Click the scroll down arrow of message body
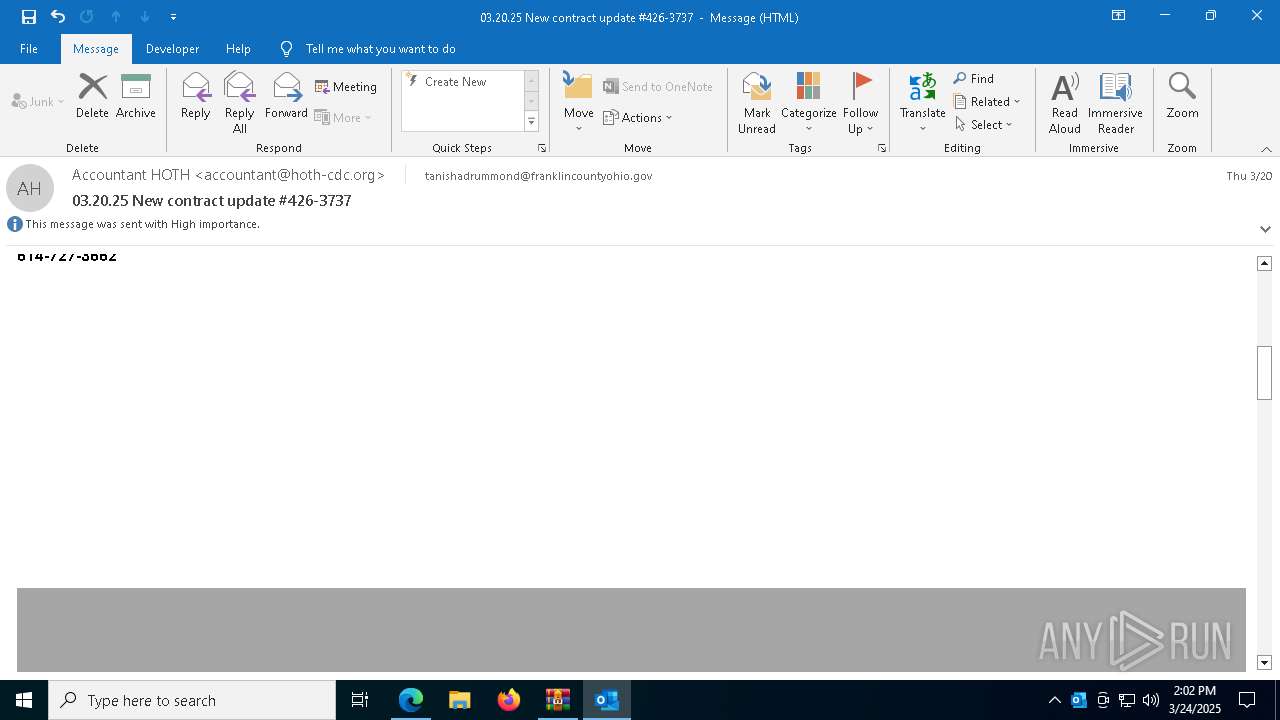Viewport: 1280px width, 720px height. click(1264, 663)
